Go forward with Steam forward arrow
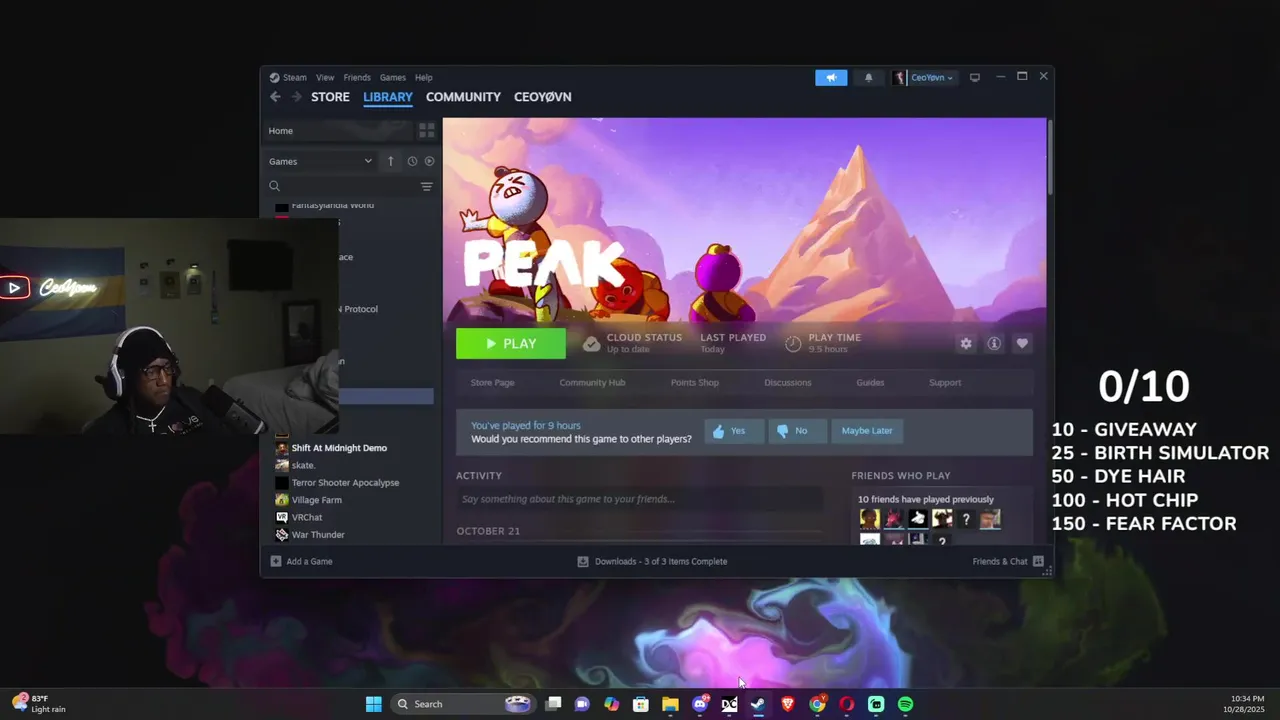Screen dimensions: 1280x720 296,97
